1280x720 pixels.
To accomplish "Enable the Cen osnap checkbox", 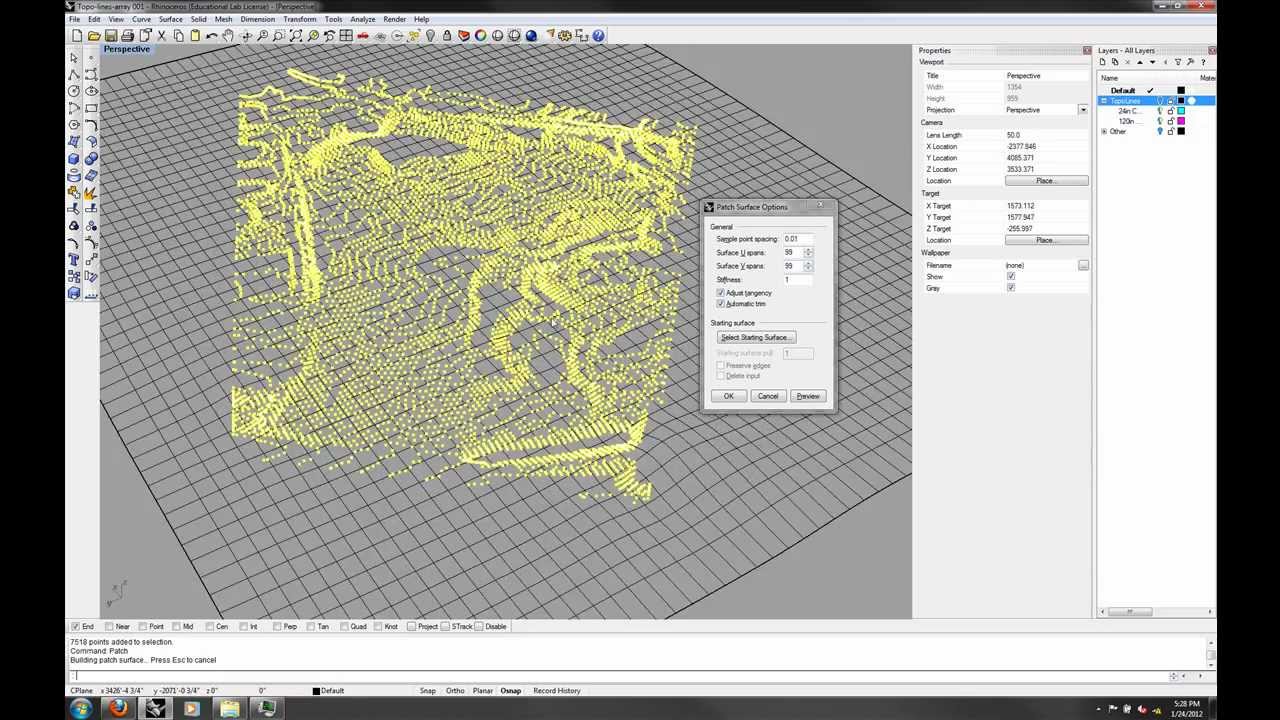I will click(x=209, y=627).
